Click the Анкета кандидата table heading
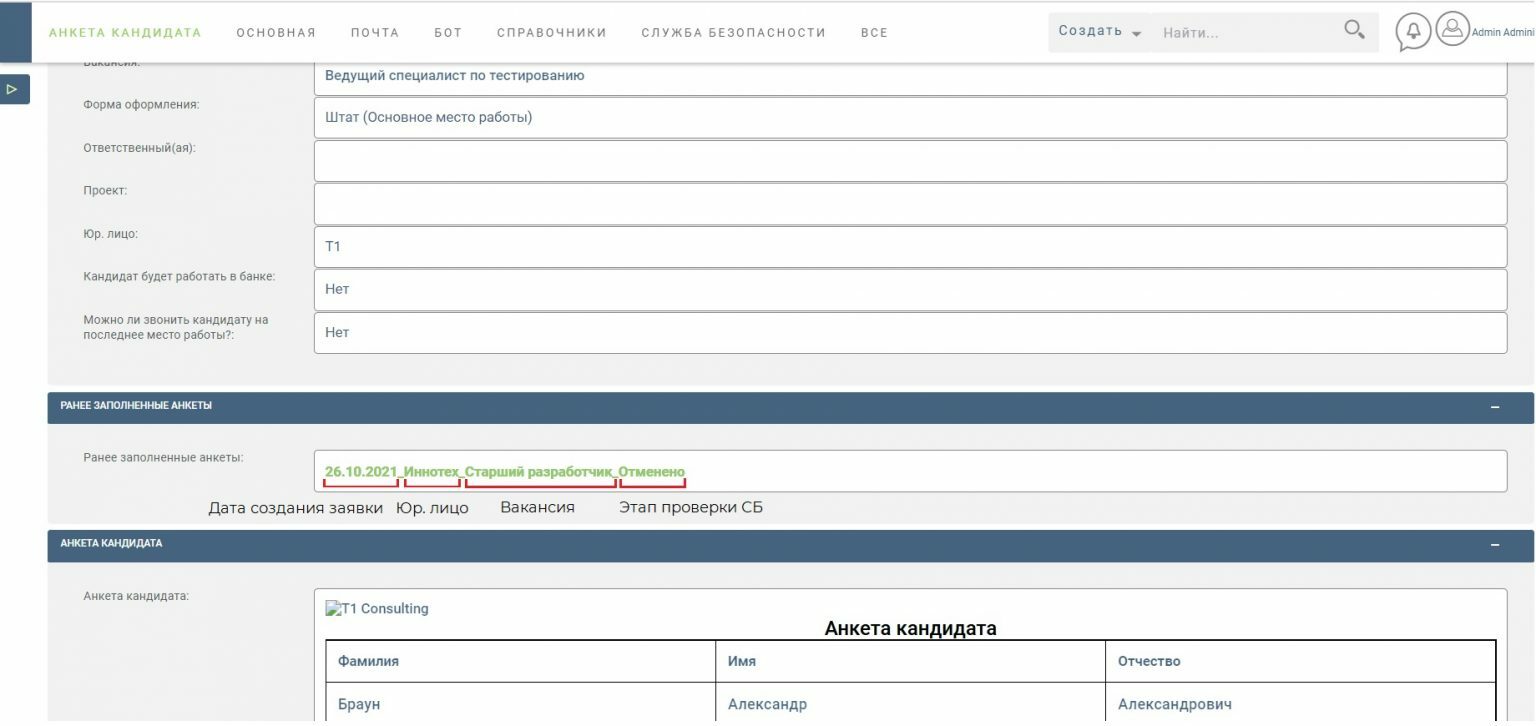The height and width of the screenshot is (726, 1536). 910,628
